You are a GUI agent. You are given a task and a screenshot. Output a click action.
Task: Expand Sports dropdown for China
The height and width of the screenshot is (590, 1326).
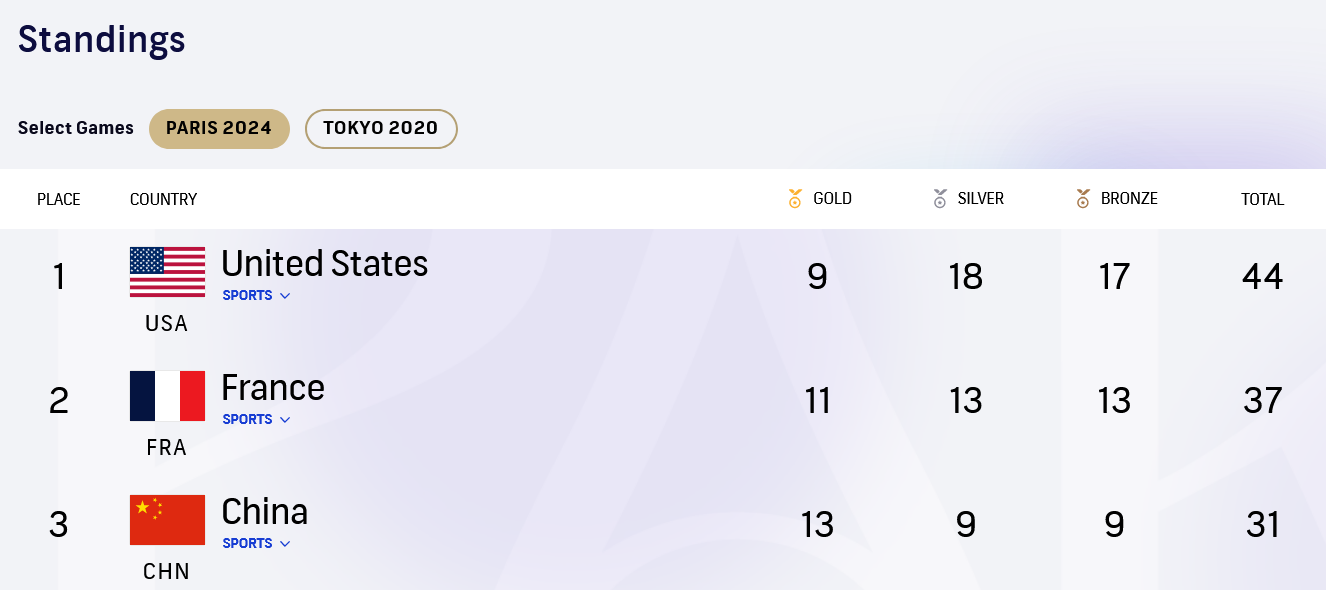point(256,544)
